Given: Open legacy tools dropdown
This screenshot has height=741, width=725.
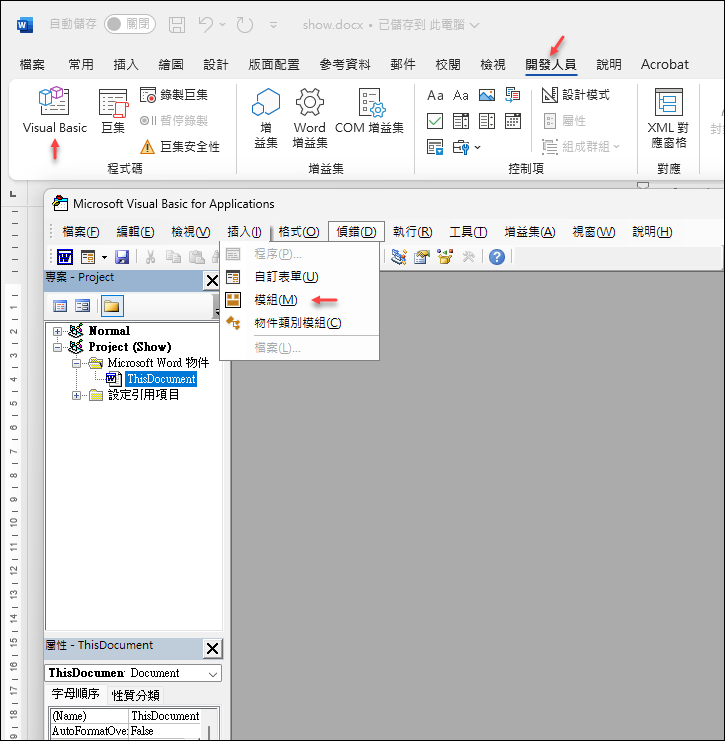Looking at the screenshot, I should pyautogui.click(x=466, y=147).
